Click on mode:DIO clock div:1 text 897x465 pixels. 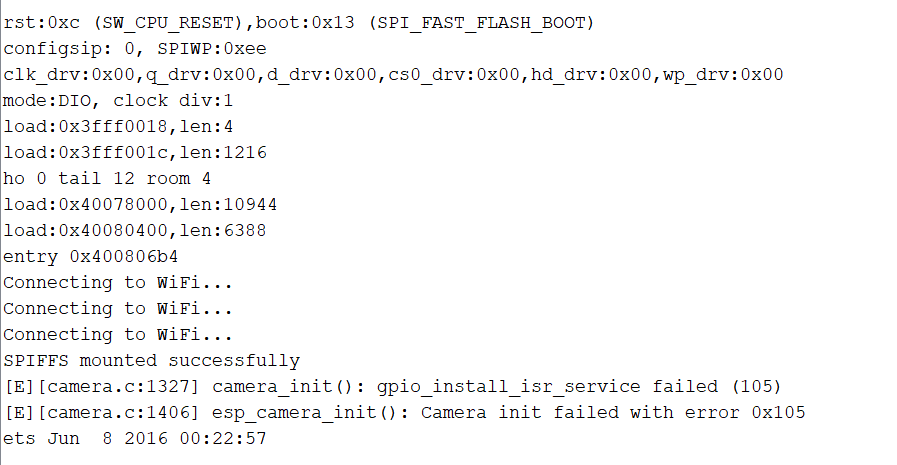118,101
